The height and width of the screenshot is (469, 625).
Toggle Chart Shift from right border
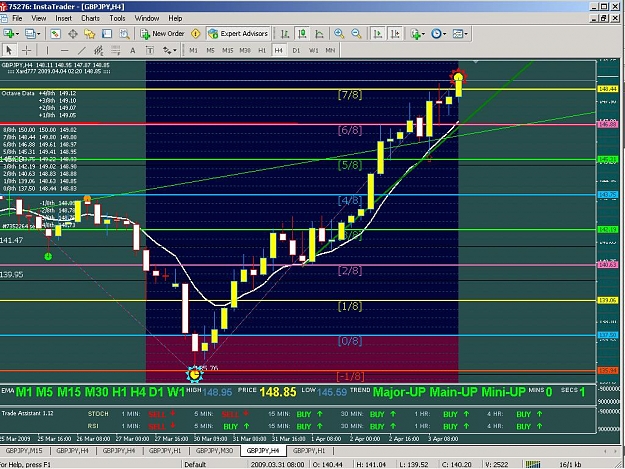tap(395, 34)
